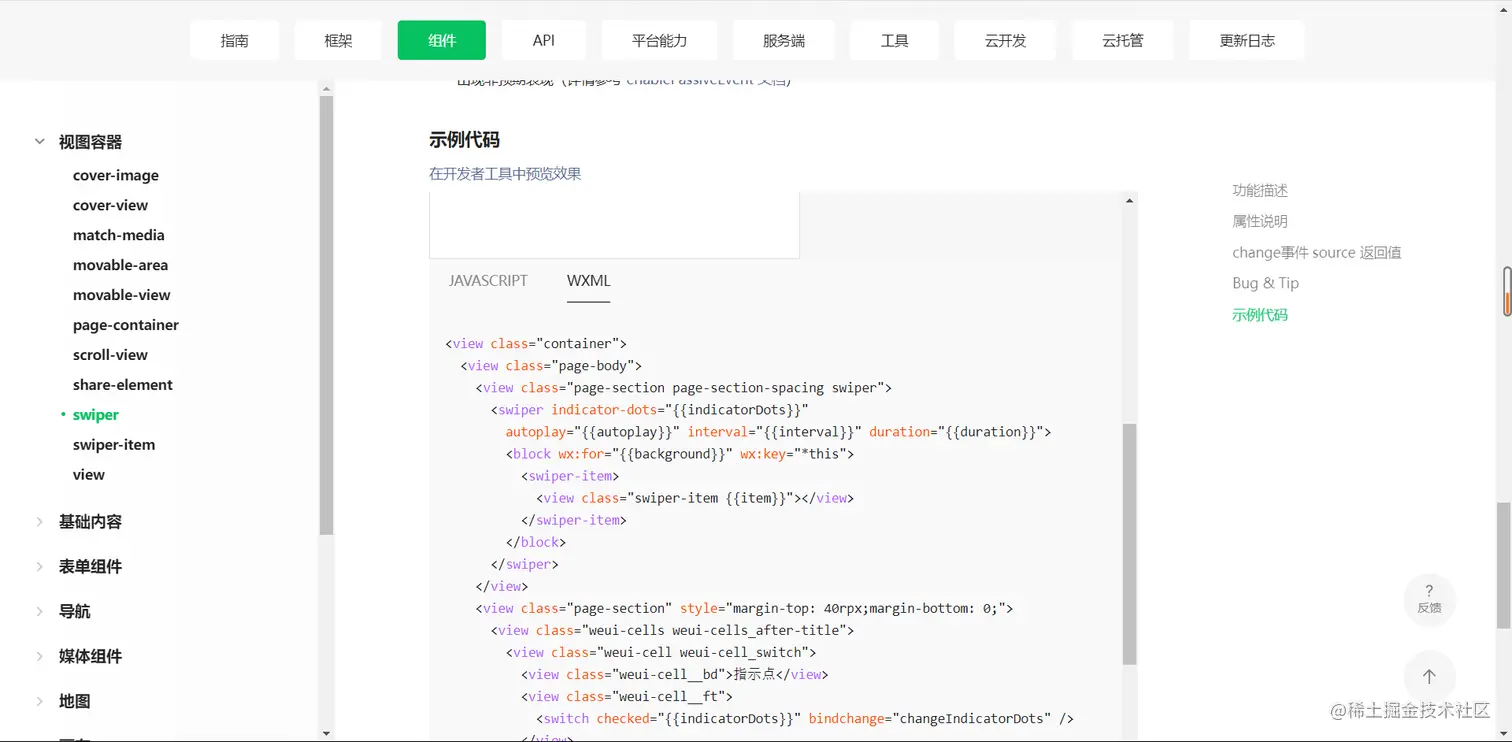Click the 反馈 question-mark button
Screen dimensions: 1512x742
(x=1429, y=599)
